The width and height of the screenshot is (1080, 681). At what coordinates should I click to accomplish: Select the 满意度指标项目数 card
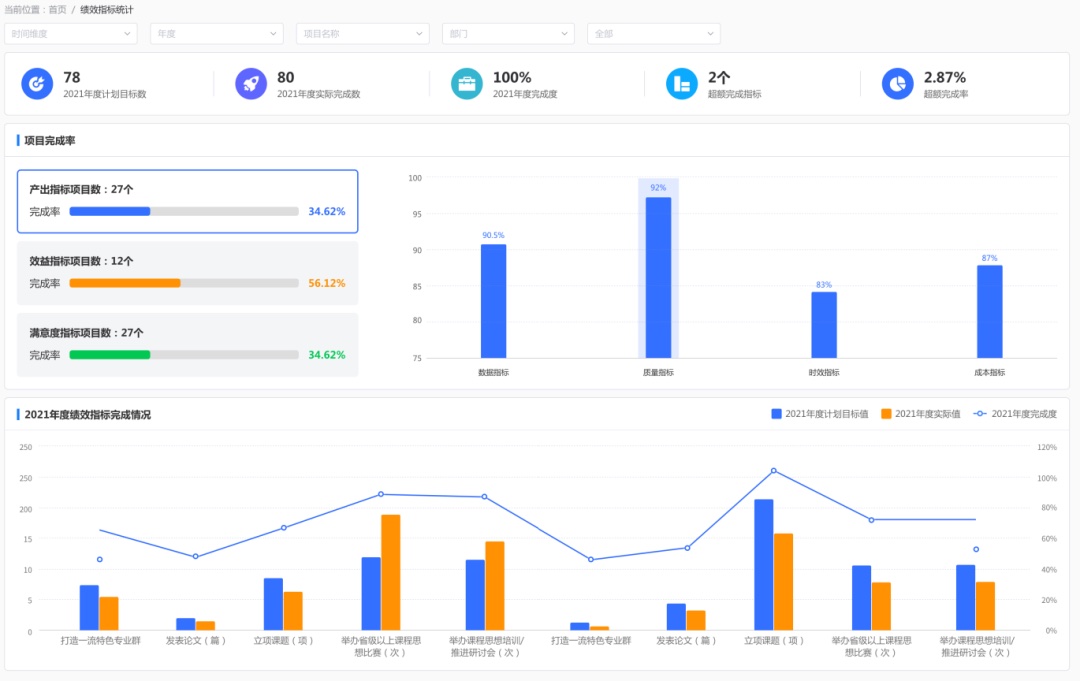[x=187, y=345]
